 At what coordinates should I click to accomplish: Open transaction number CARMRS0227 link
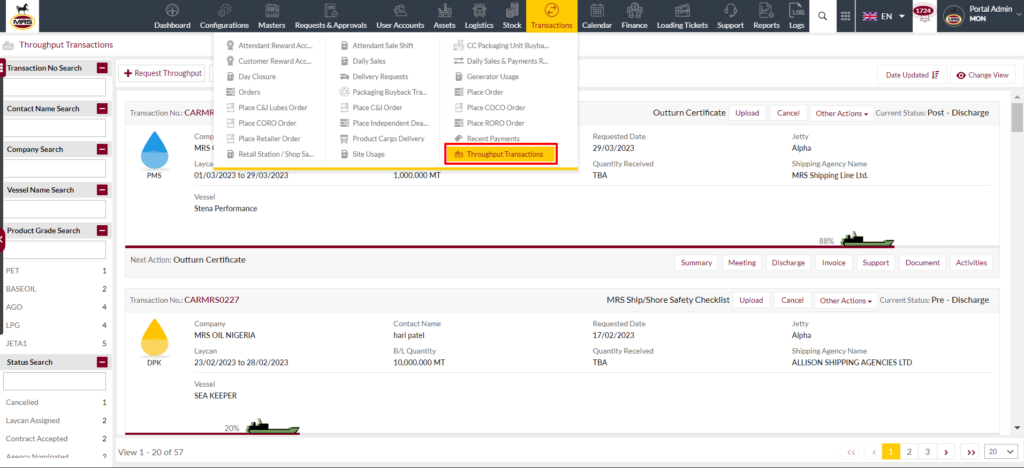coord(212,300)
